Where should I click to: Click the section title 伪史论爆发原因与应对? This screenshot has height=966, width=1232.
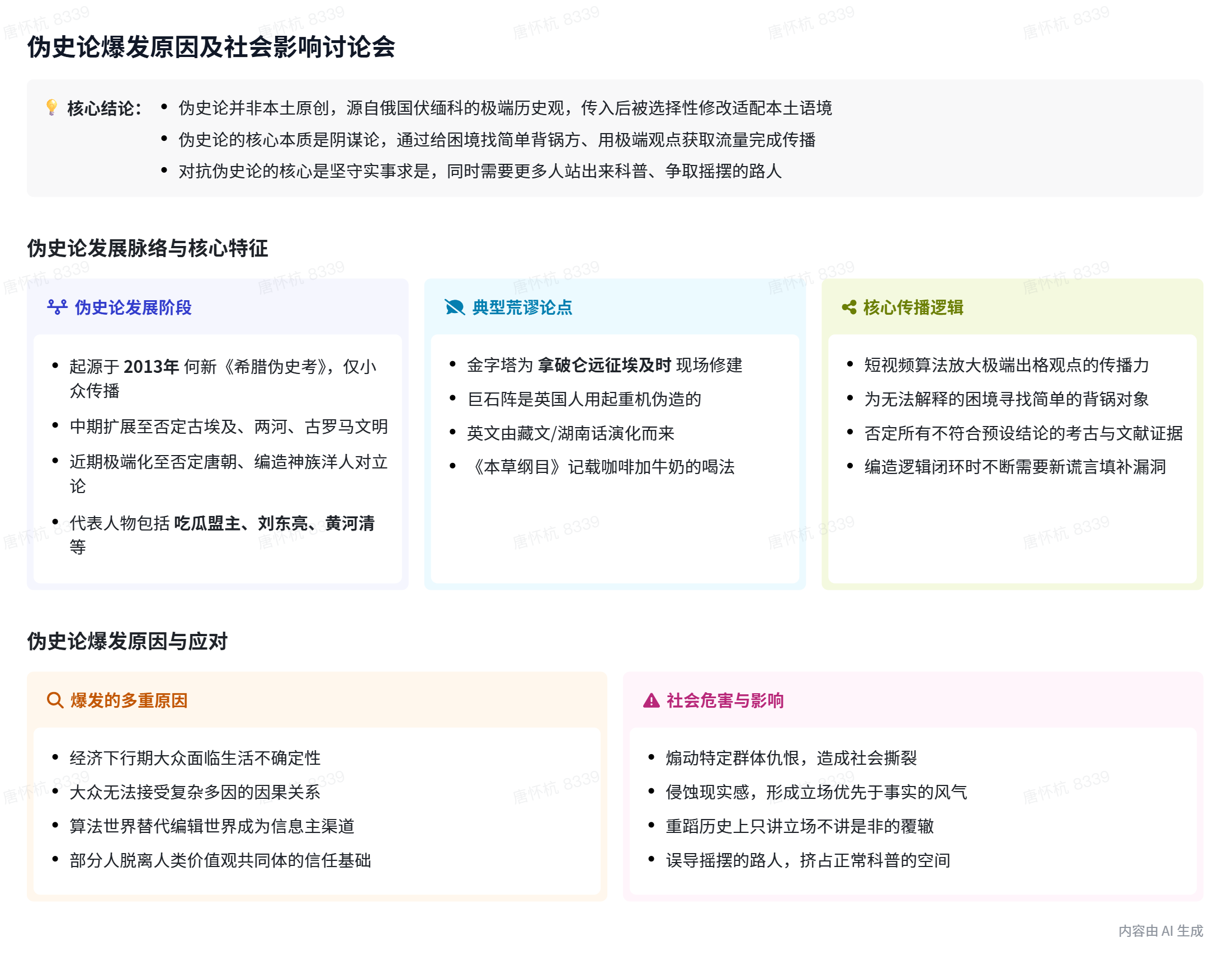[x=128, y=641]
